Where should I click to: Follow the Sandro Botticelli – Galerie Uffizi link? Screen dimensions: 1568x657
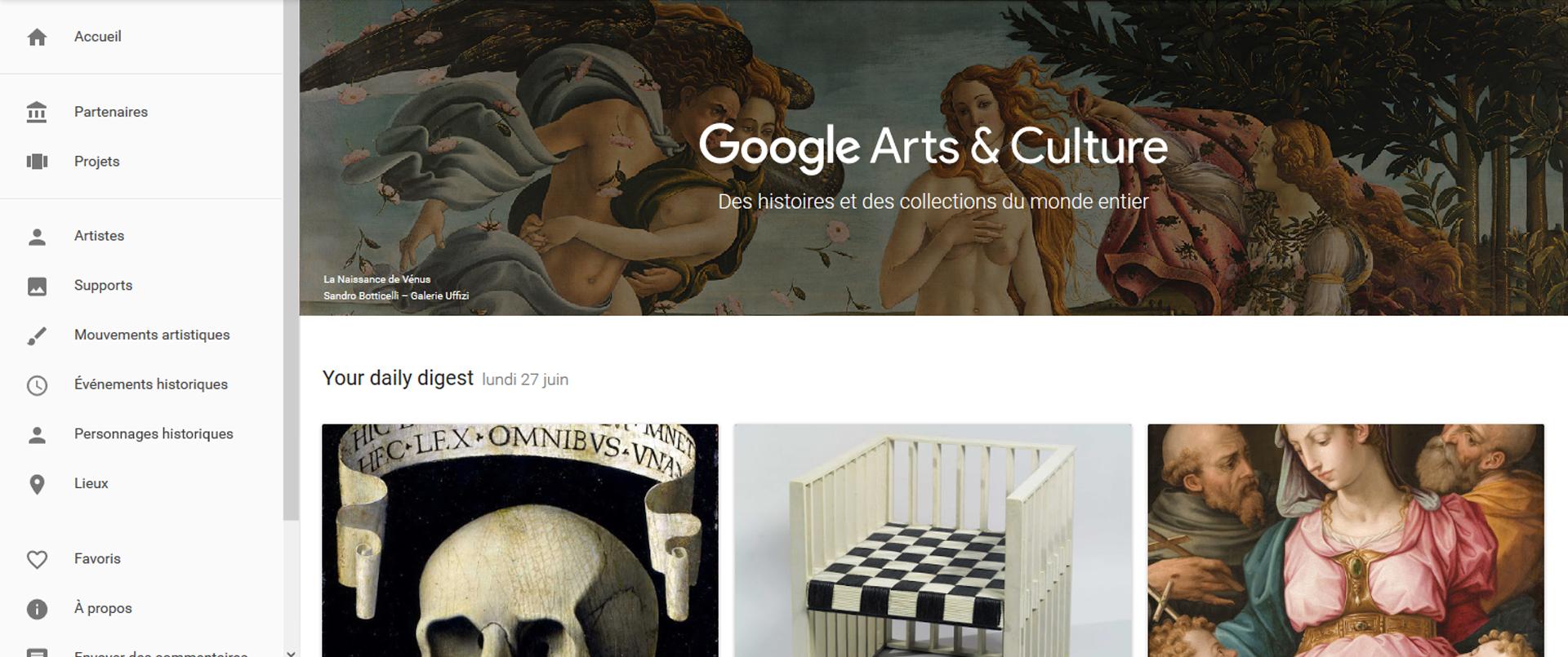[396, 295]
